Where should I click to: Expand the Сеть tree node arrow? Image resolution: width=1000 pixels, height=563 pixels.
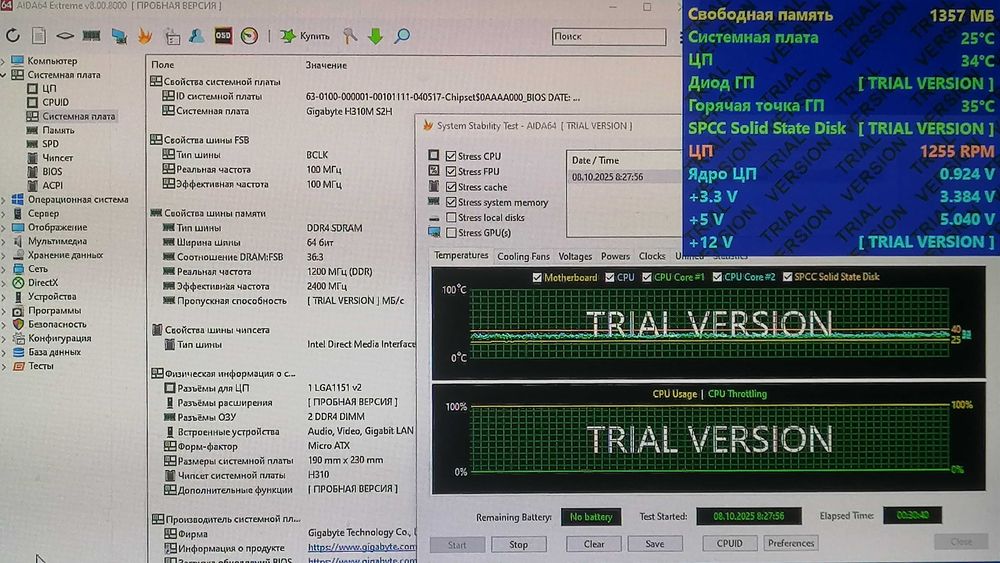pos(4,269)
